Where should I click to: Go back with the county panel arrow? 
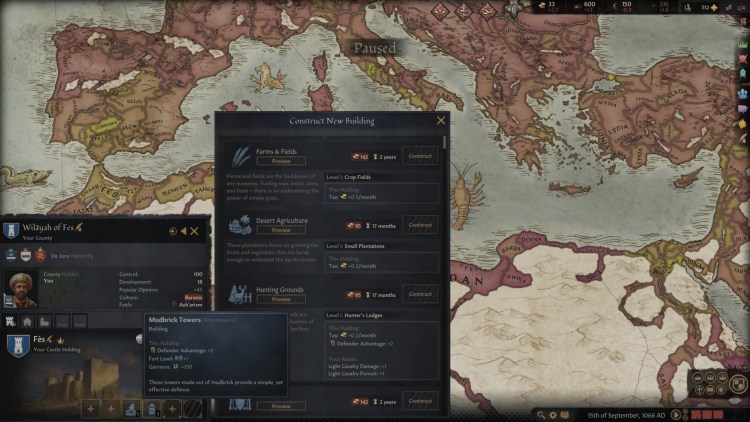pyautogui.click(x=184, y=231)
